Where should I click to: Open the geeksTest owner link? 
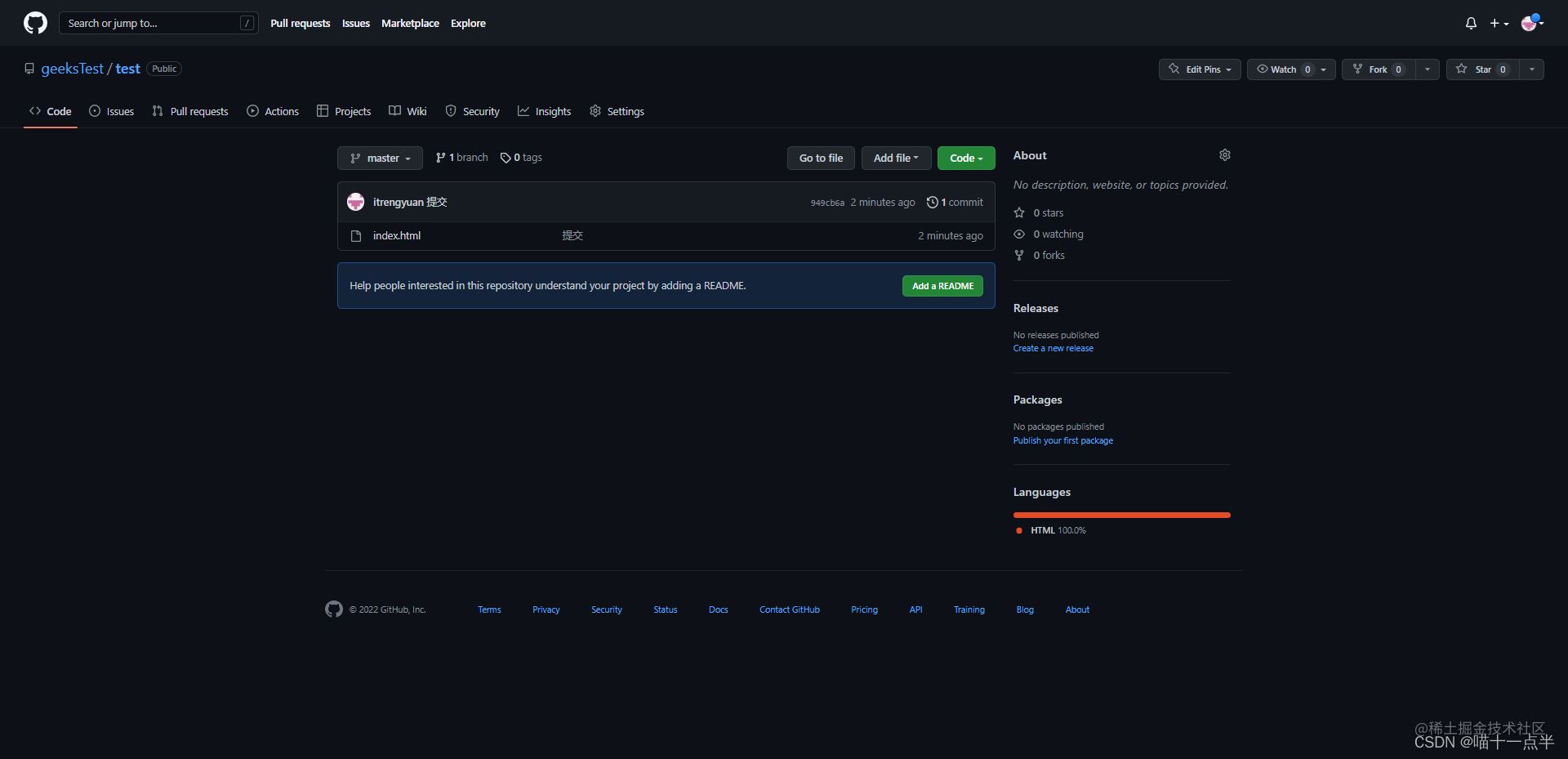point(72,69)
